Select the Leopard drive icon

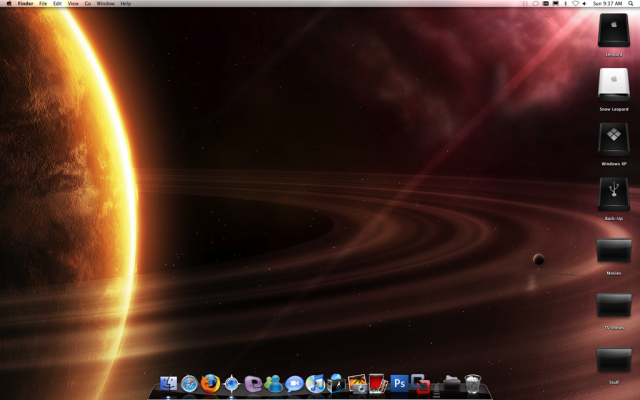click(614, 30)
